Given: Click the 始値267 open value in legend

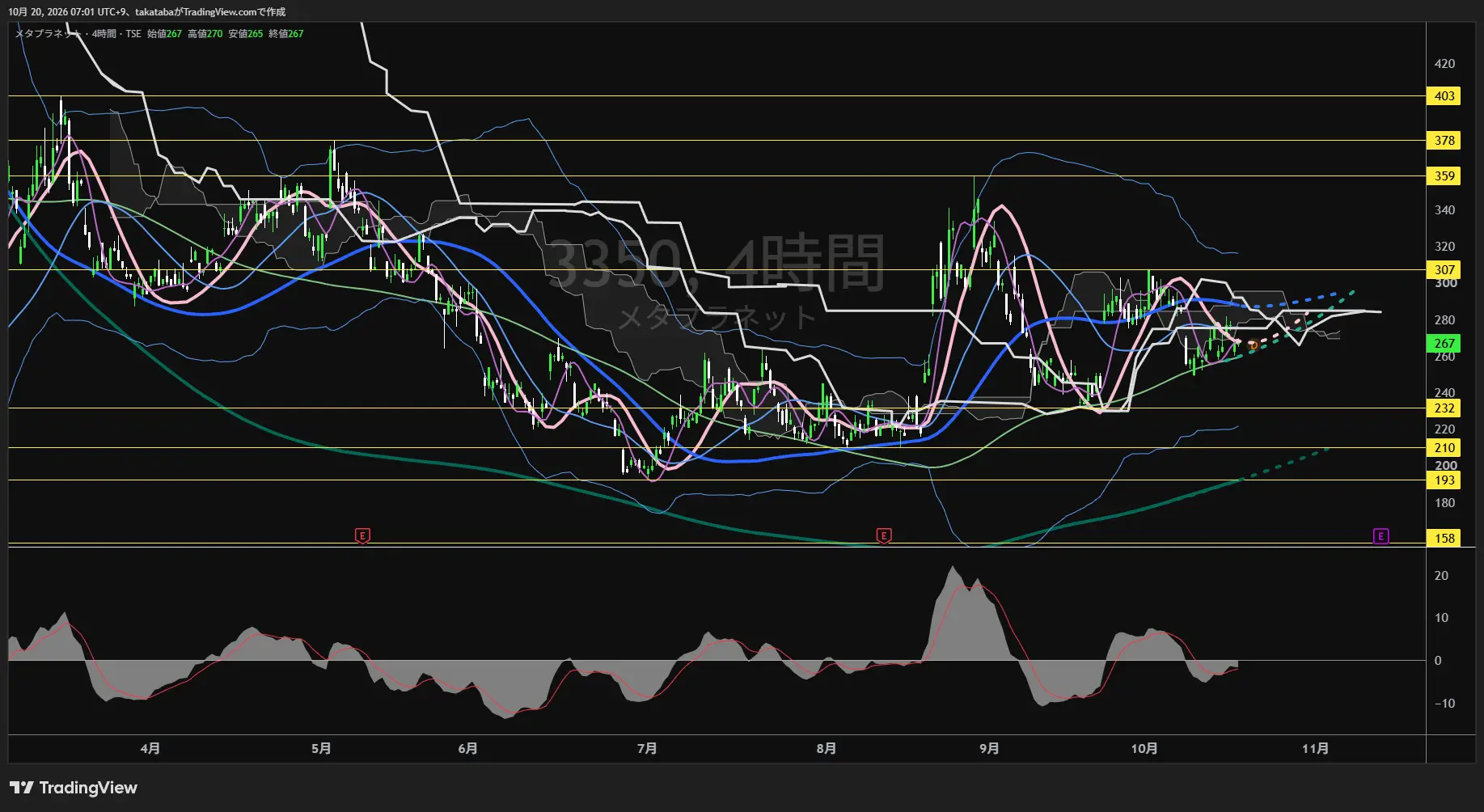Looking at the screenshot, I should click(x=165, y=34).
